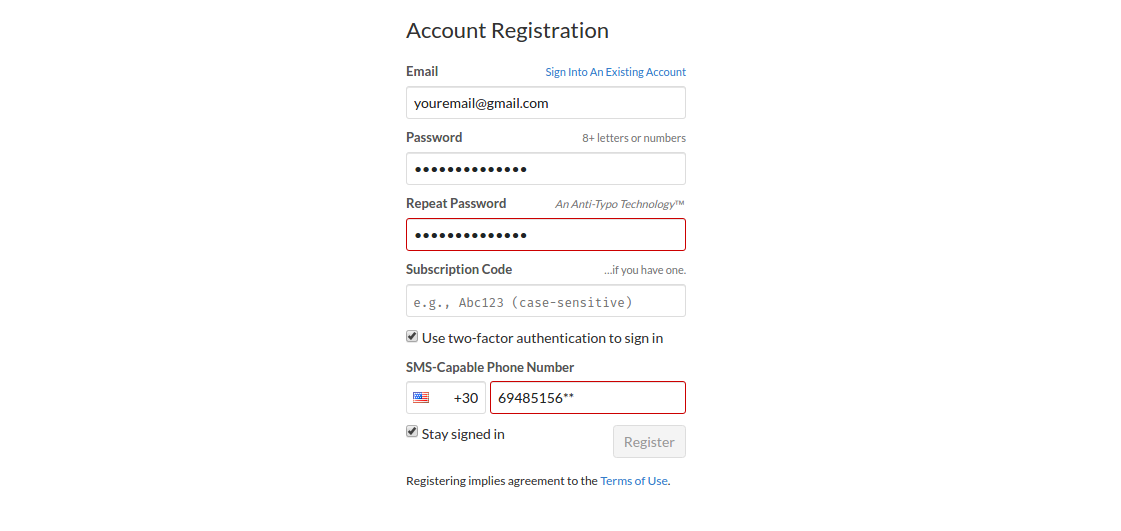Click the 'An Anti-Typo Technology' caption
The image size is (1121, 531).
tap(621, 204)
